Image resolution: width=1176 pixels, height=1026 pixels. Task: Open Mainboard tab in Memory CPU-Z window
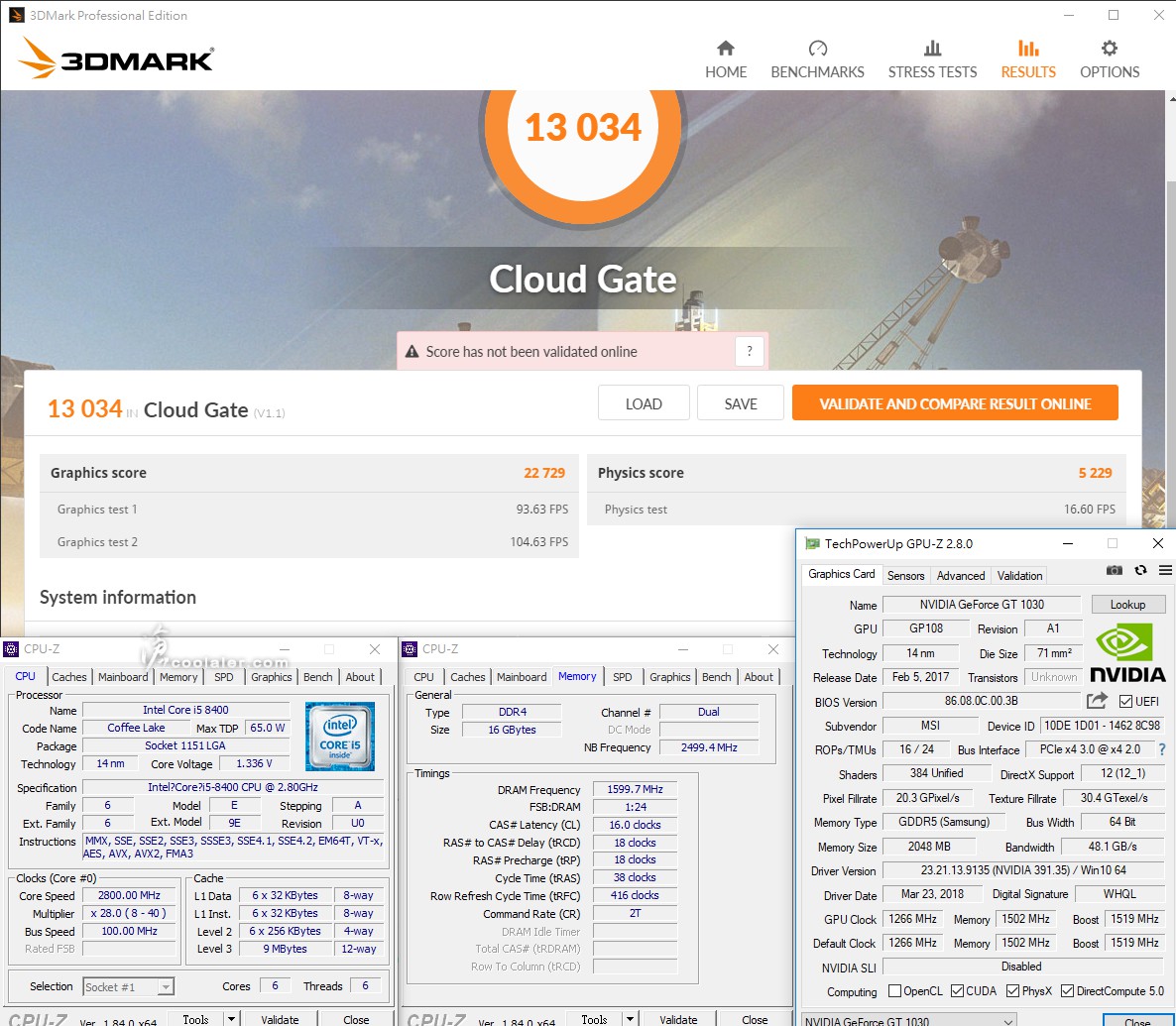(522, 676)
